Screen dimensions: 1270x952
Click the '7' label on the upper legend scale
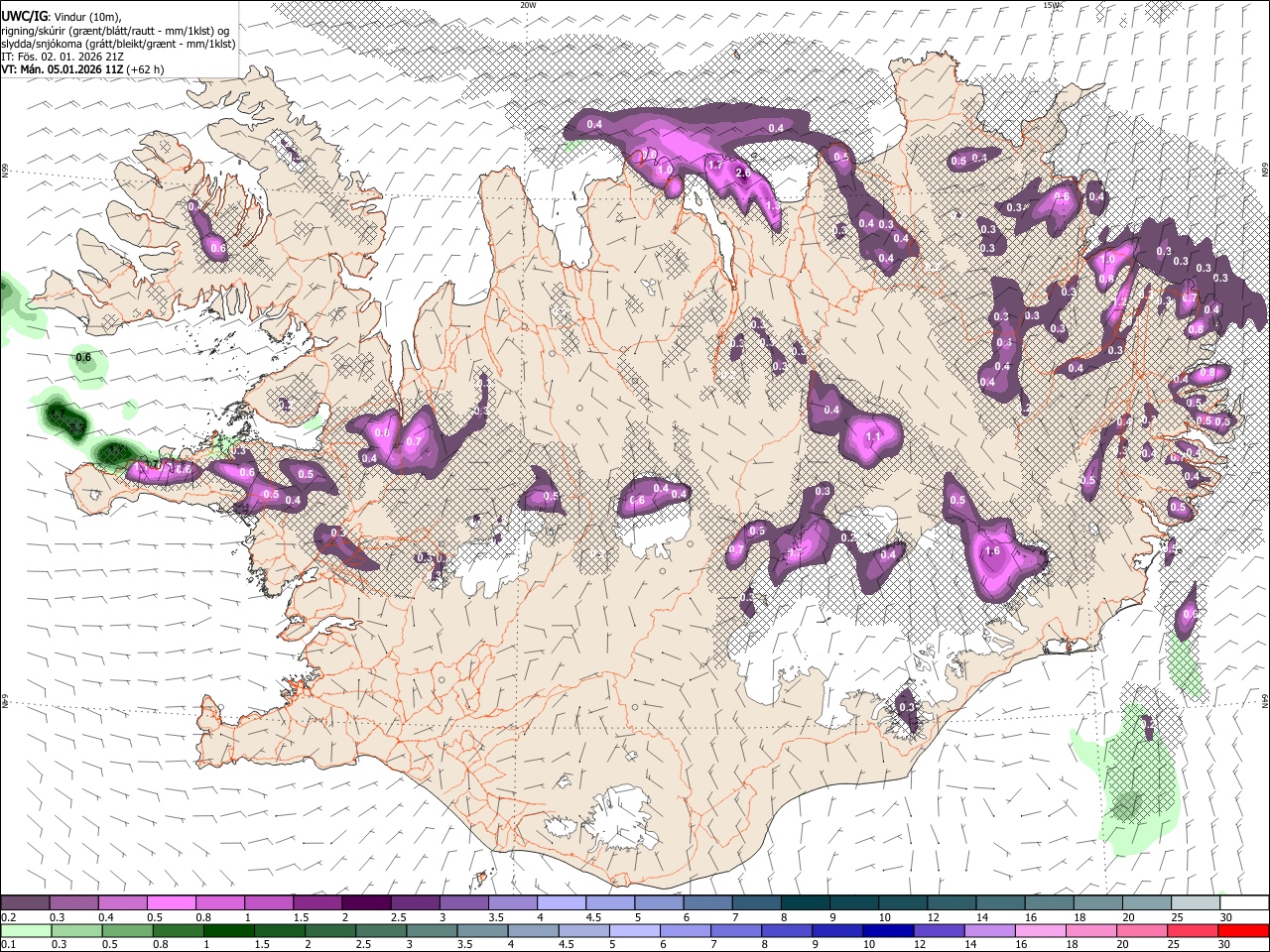point(735,917)
